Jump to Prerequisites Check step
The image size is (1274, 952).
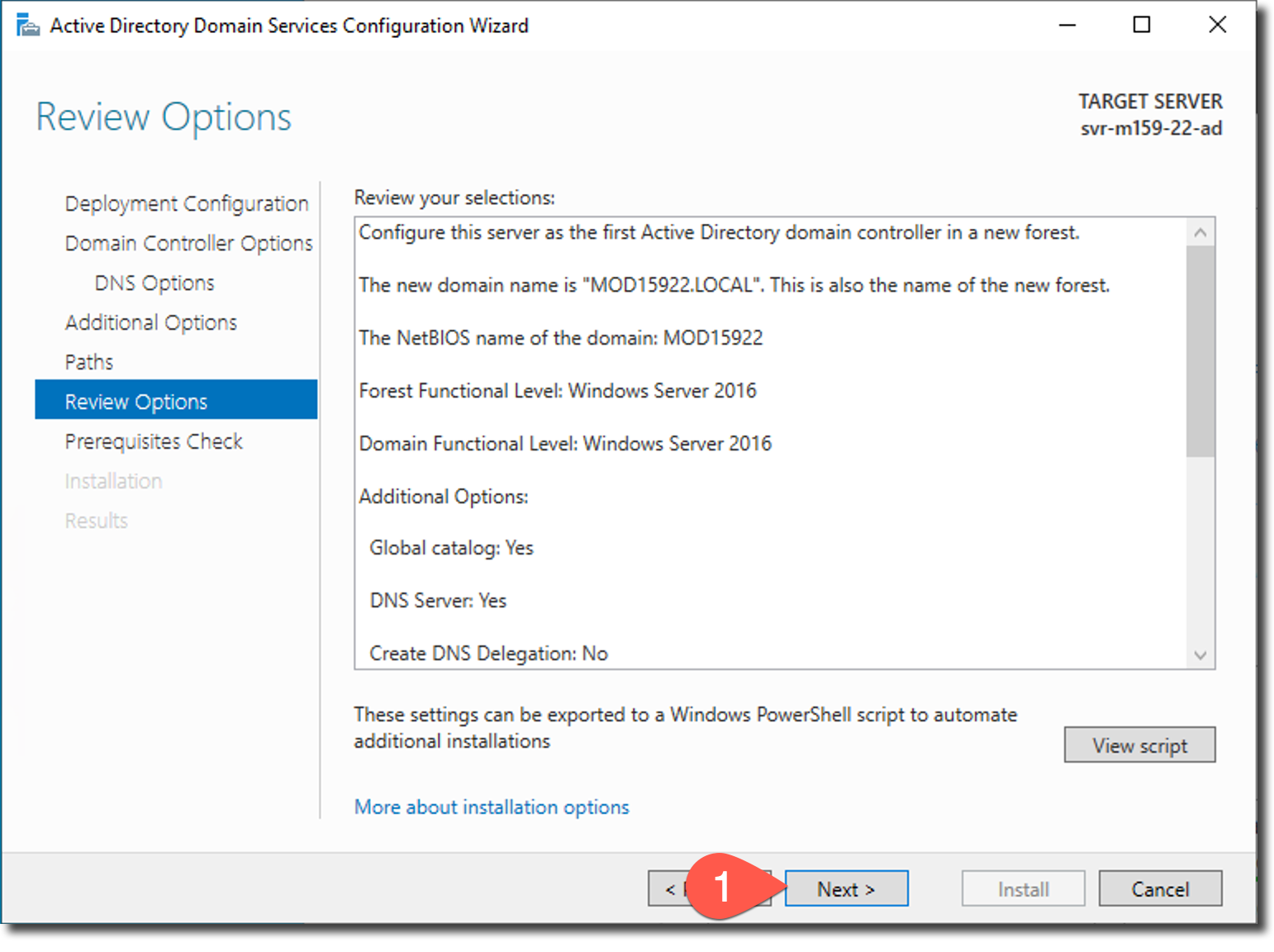154,441
